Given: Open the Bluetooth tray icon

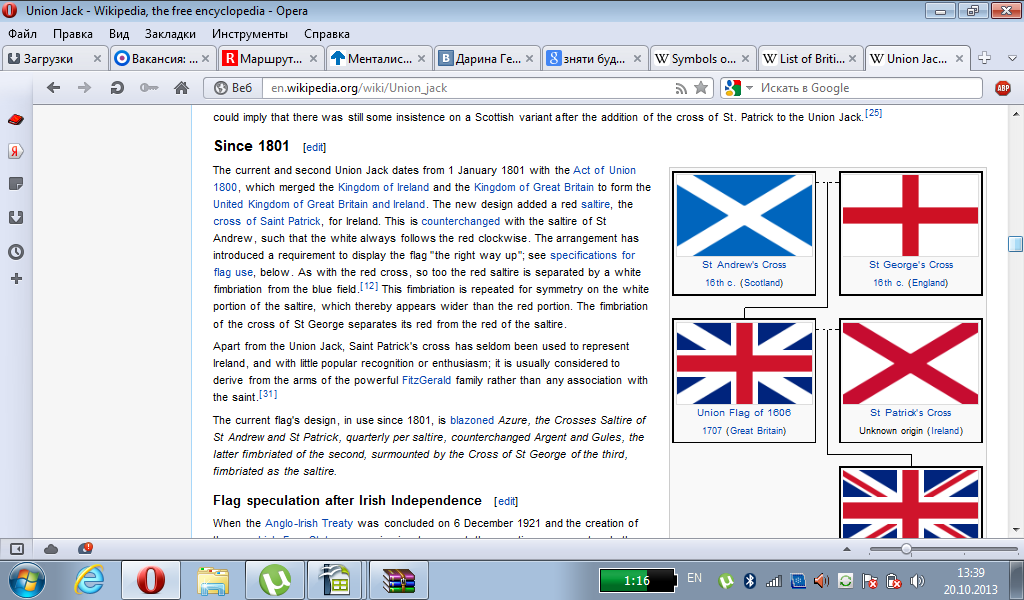Looking at the screenshot, I should 750,580.
